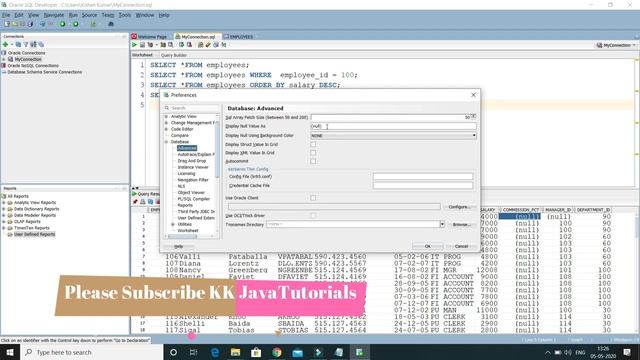This screenshot has height=360, width=640.
Task: Open the File menu
Action: pos(6,15)
